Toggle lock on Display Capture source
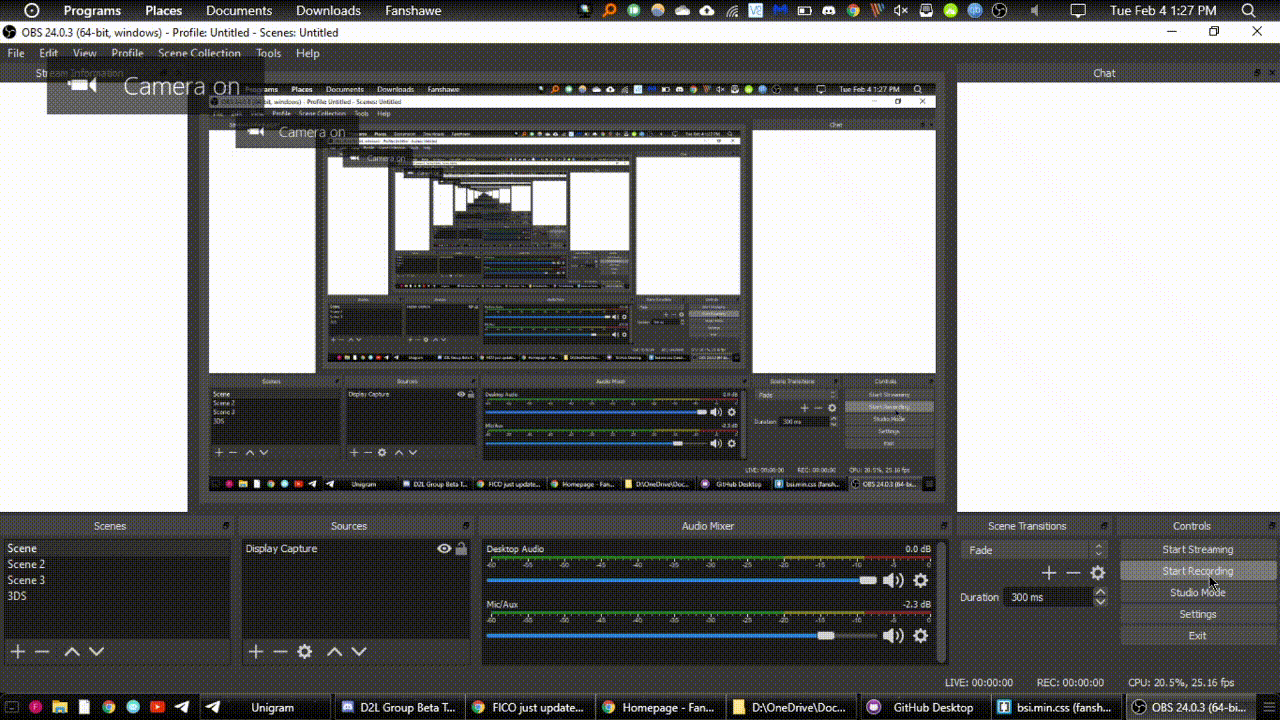Screen dimensions: 1280x720 (x=461, y=549)
